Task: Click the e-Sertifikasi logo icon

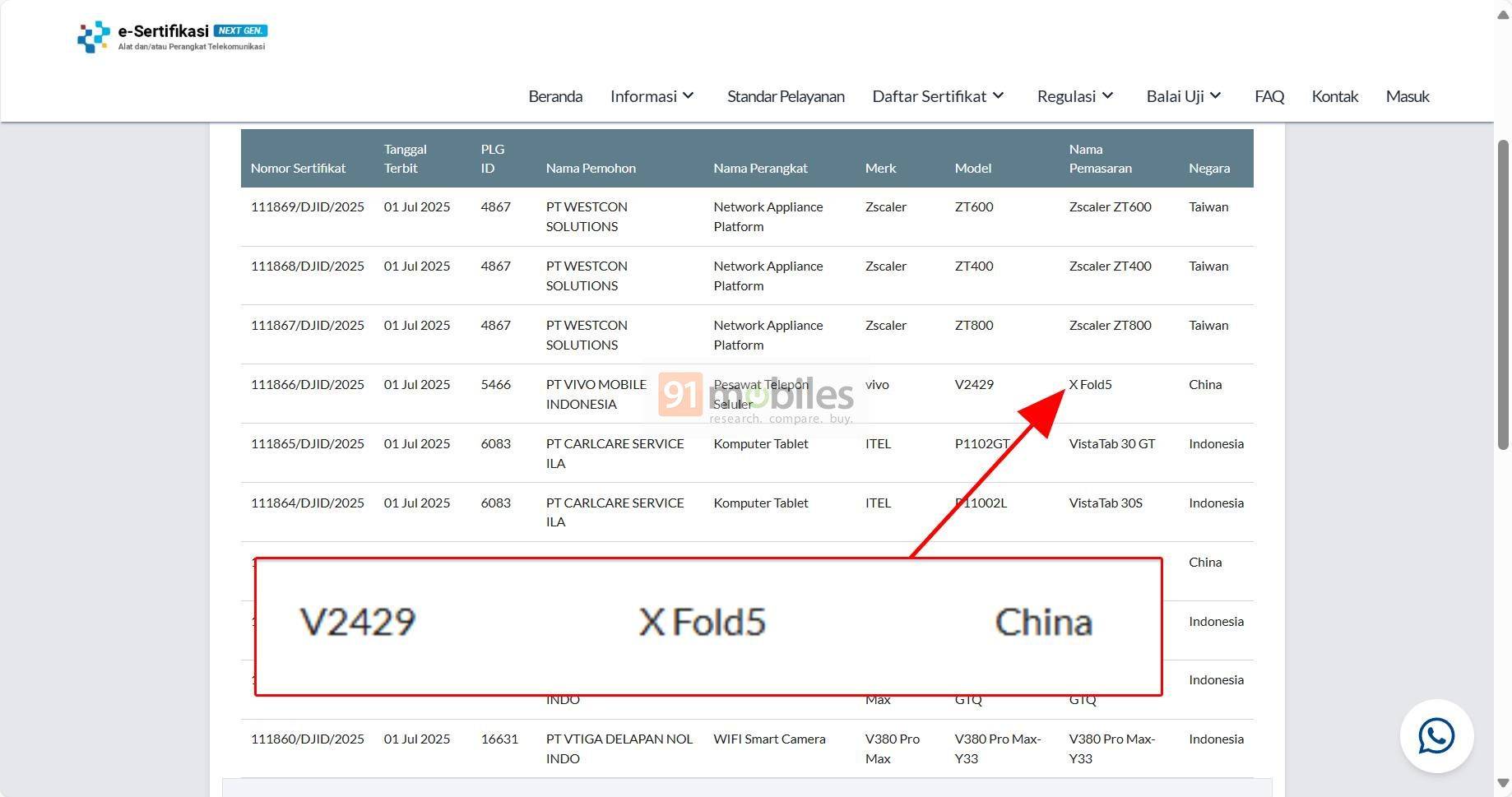Action: (x=93, y=37)
